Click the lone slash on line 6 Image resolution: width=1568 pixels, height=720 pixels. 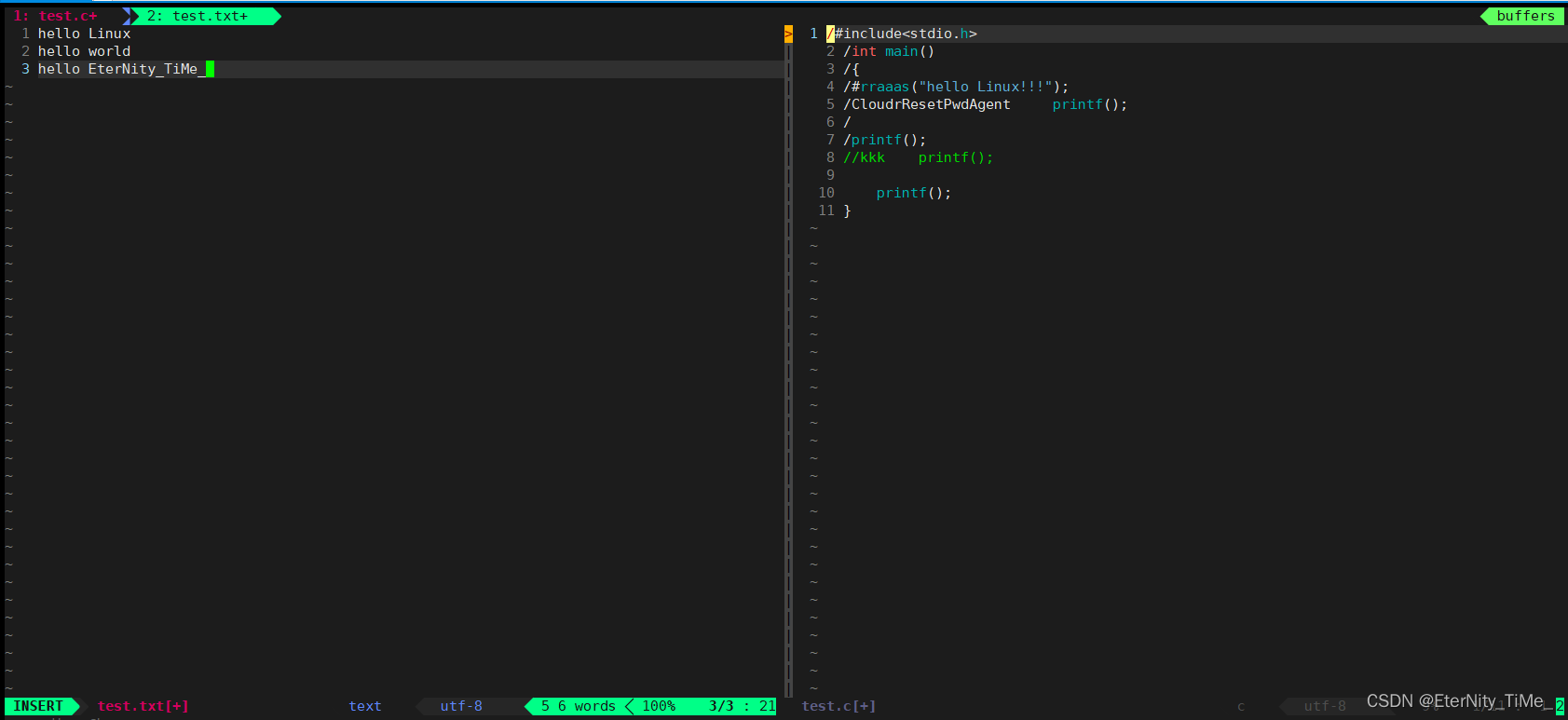847,122
